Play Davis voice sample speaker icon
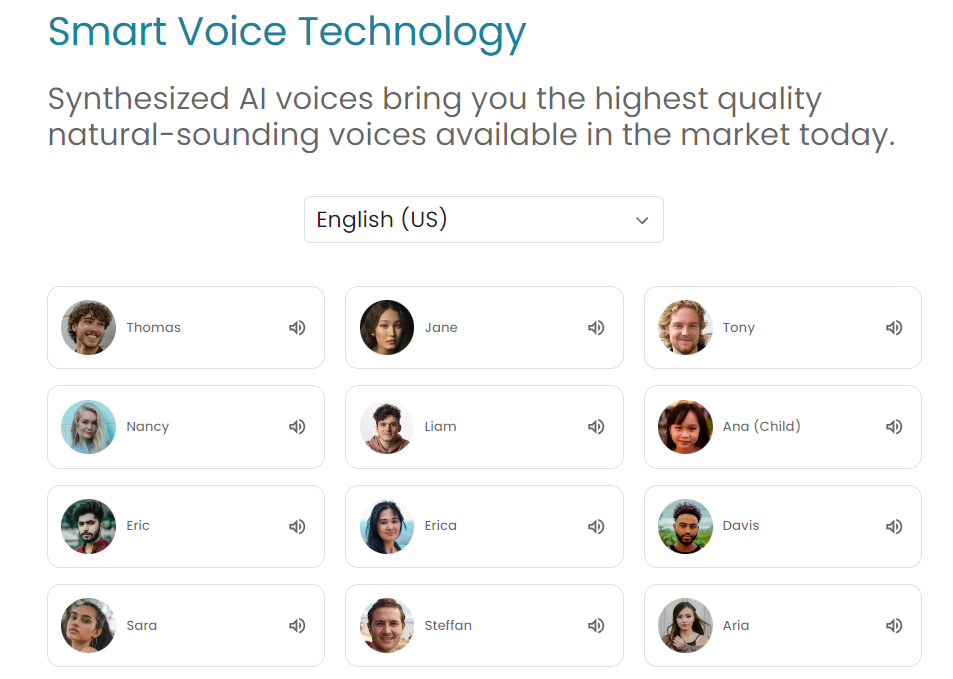 893,526
